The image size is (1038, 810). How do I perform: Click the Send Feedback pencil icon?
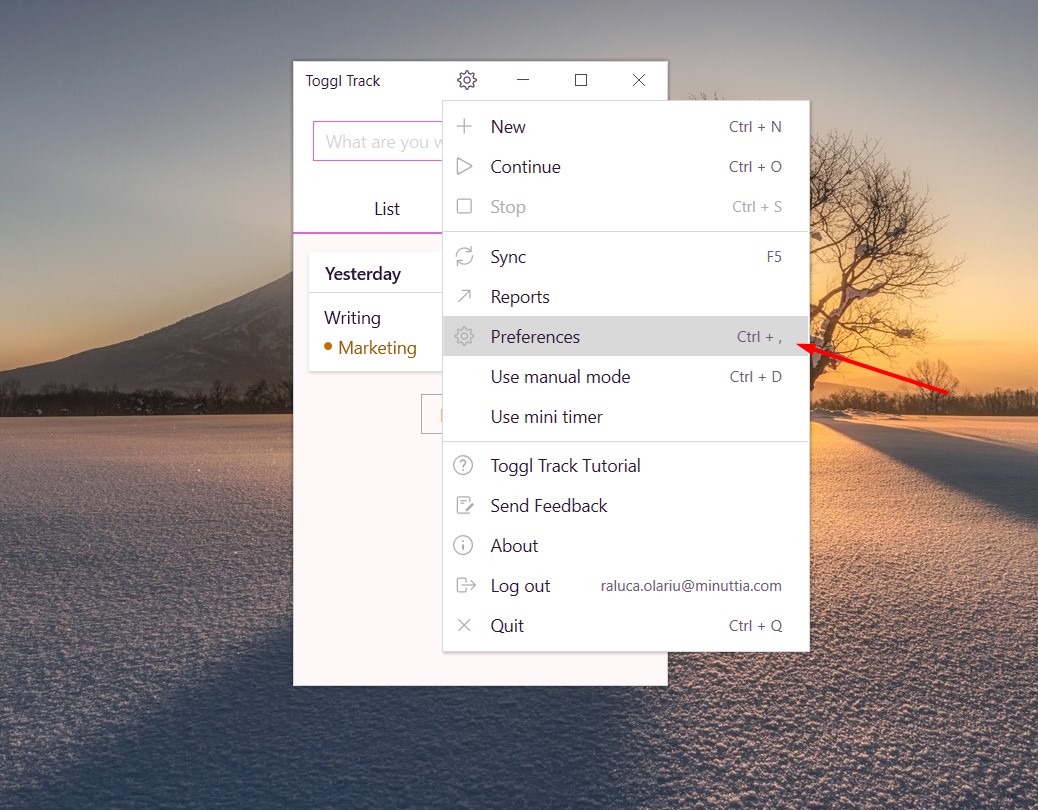(462, 505)
